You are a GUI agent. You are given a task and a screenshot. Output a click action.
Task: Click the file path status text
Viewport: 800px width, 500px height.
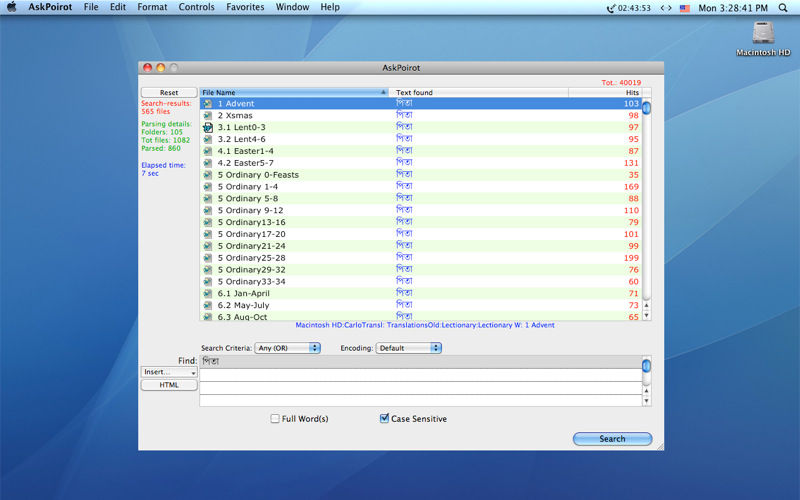[425, 325]
